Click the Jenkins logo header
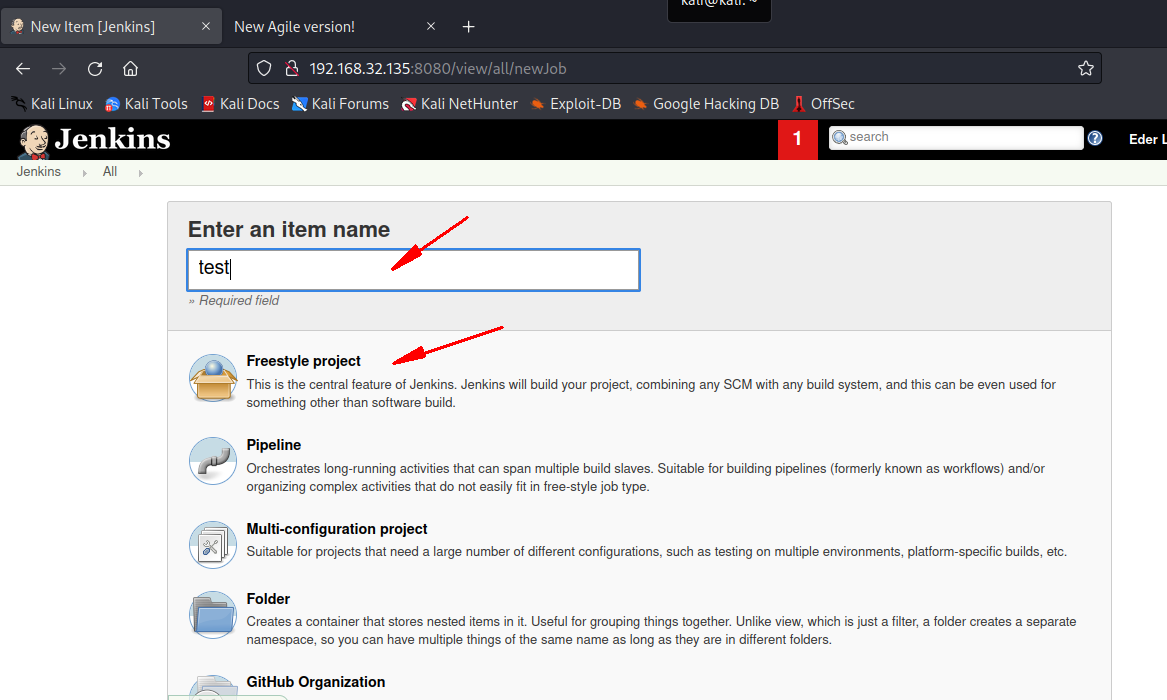Screen dimensions: 1167x700 (95, 140)
